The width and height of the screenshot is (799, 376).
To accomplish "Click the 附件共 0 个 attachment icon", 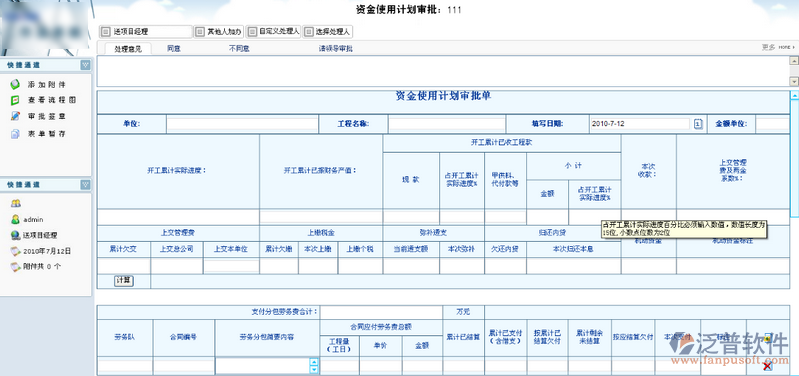I will 16,266.
